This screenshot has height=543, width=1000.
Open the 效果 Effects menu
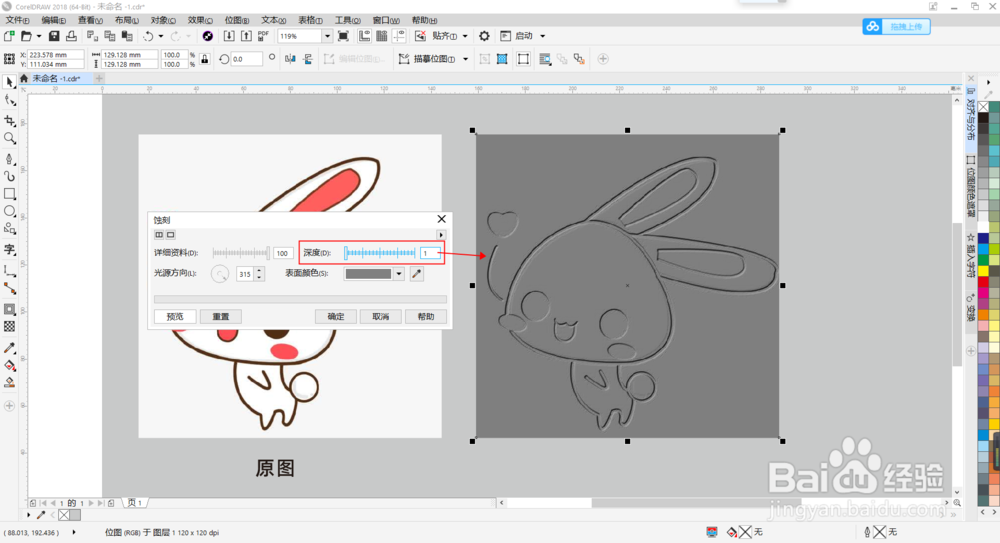[200, 20]
